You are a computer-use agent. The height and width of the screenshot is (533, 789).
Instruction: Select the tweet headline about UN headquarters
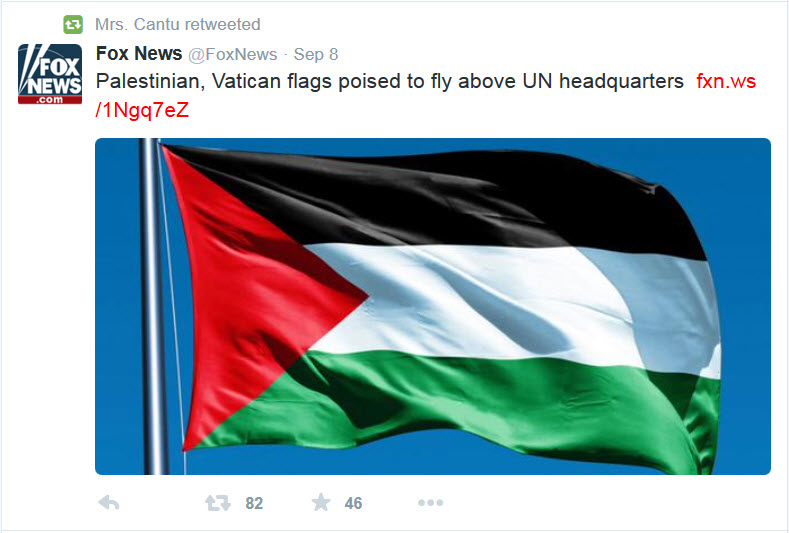[389, 81]
